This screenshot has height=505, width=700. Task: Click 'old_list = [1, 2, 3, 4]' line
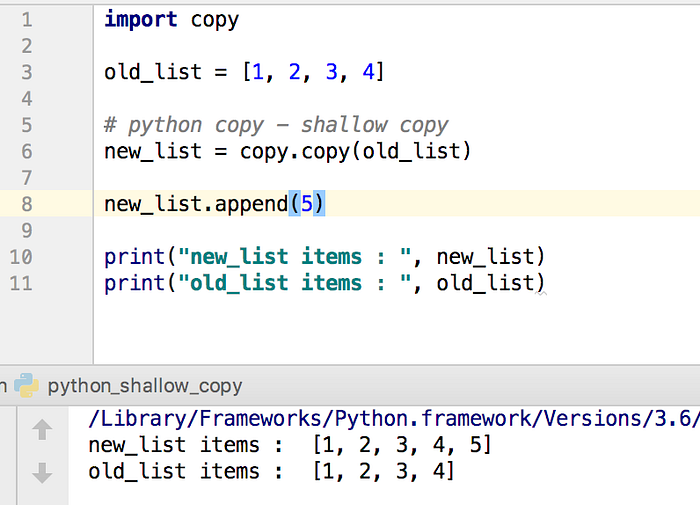[x=244, y=72]
